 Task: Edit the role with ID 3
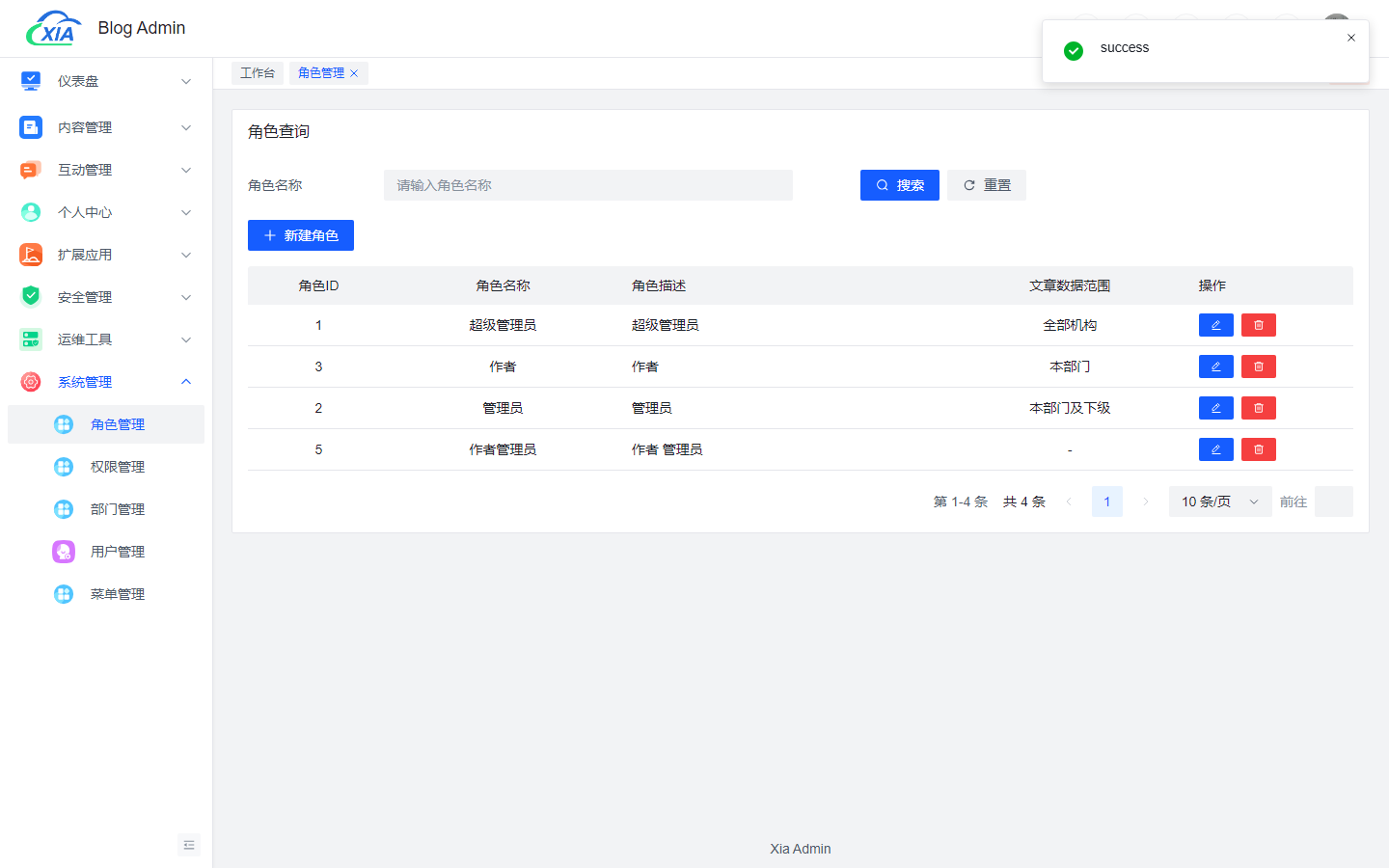pyautogui.click(x=1216, y=366)
